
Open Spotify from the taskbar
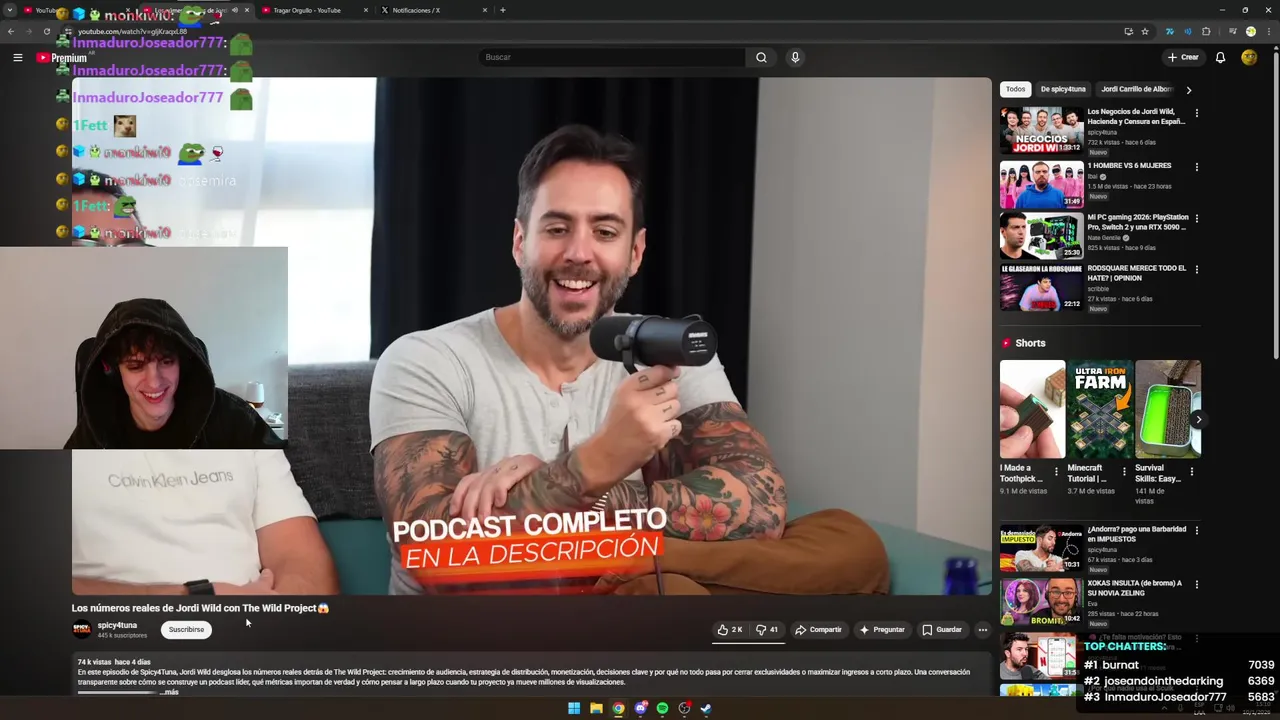pos(662,708)
